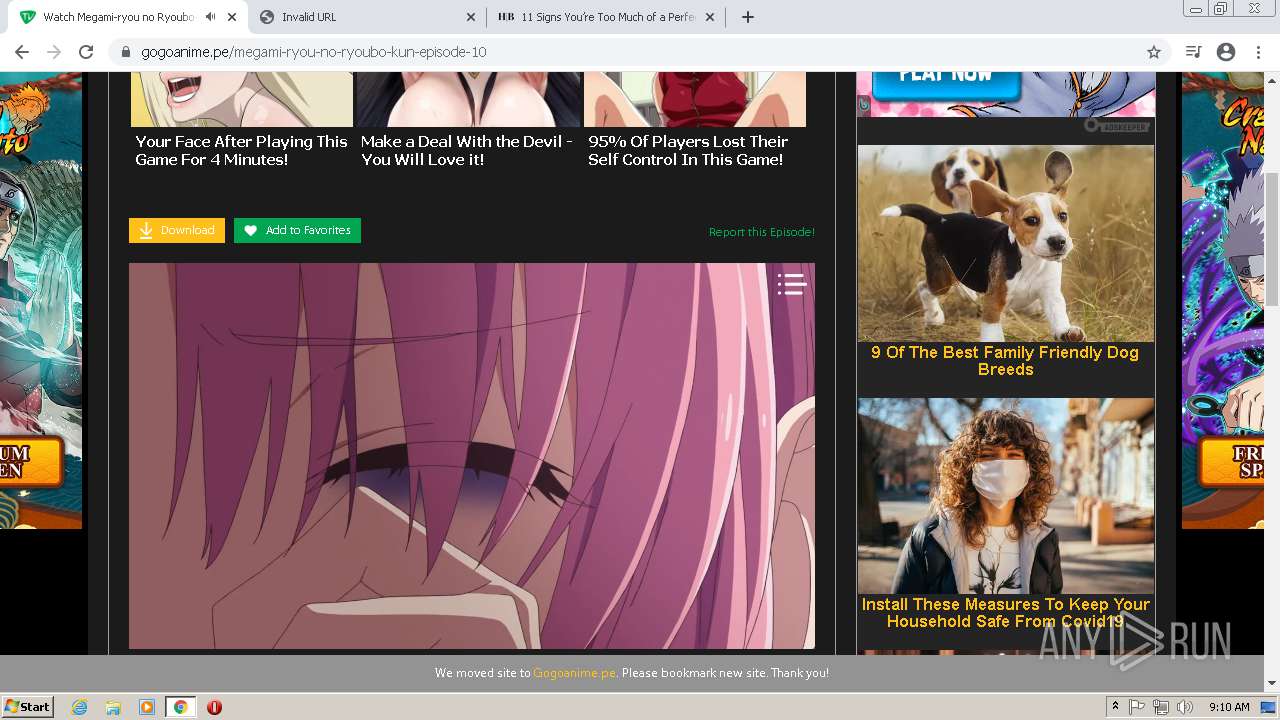Open Chrome profile avatar menu

pos(1226,52)
